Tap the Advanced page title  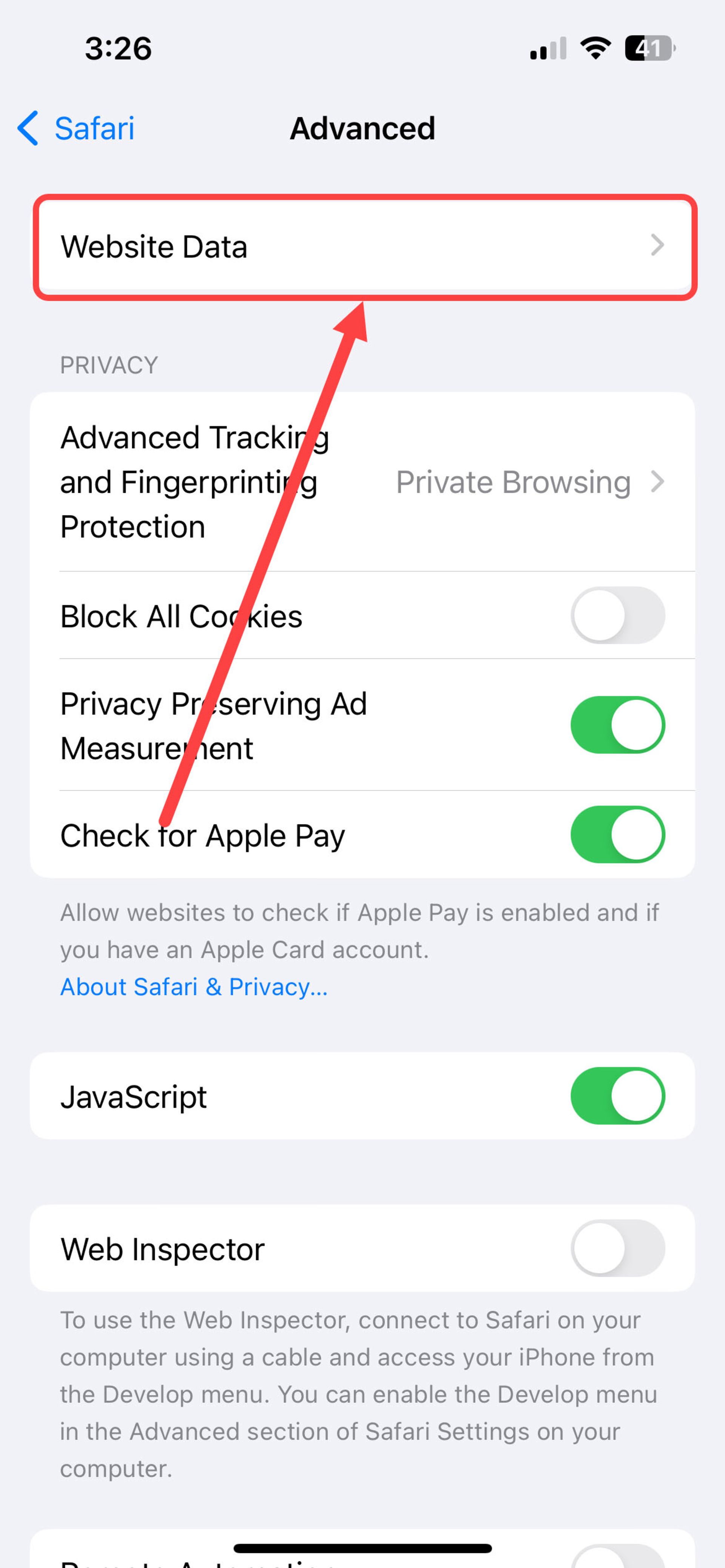pos(362,128)
